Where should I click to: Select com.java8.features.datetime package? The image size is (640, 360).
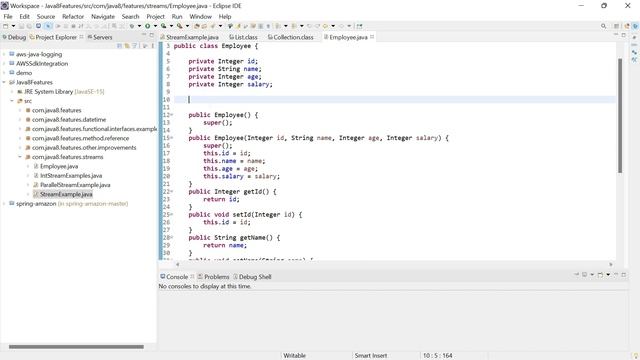pos(69,120)
